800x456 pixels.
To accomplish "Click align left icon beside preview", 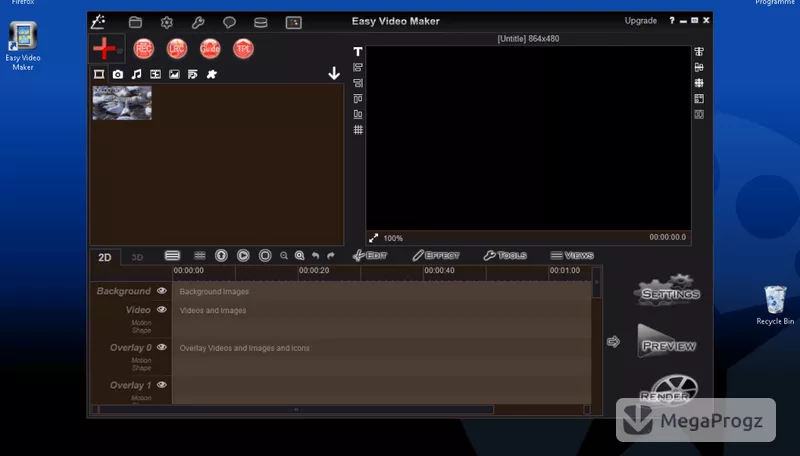I will coord(358,67).
